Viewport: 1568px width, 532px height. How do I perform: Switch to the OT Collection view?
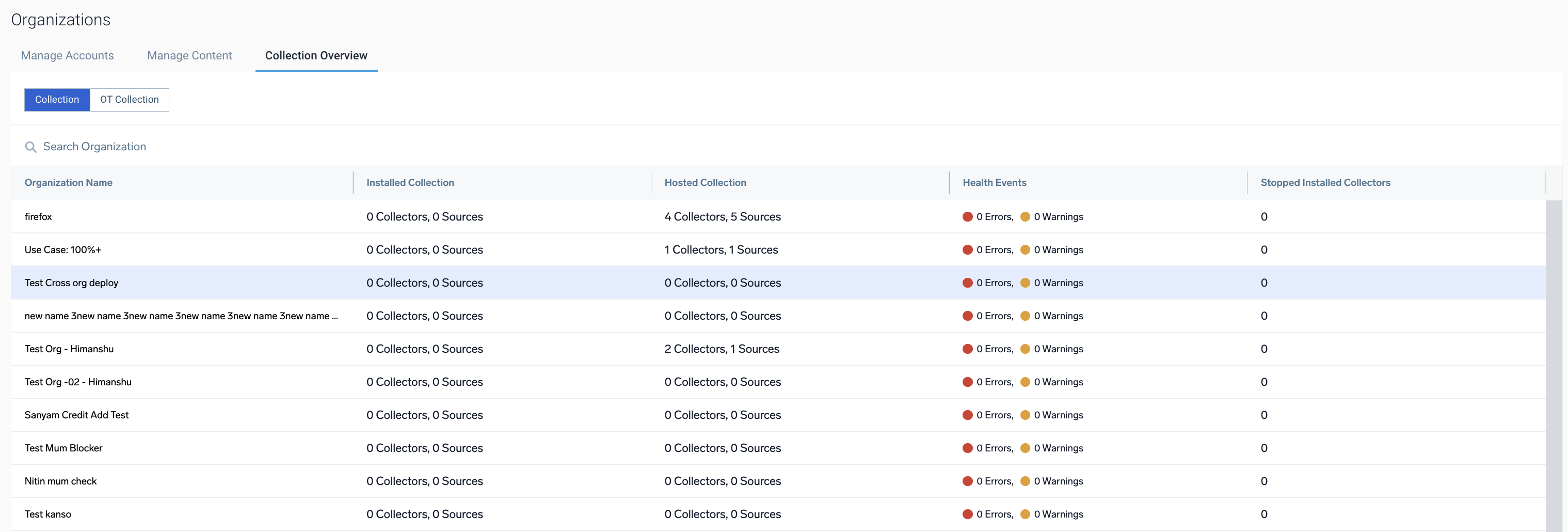(129, 100)
